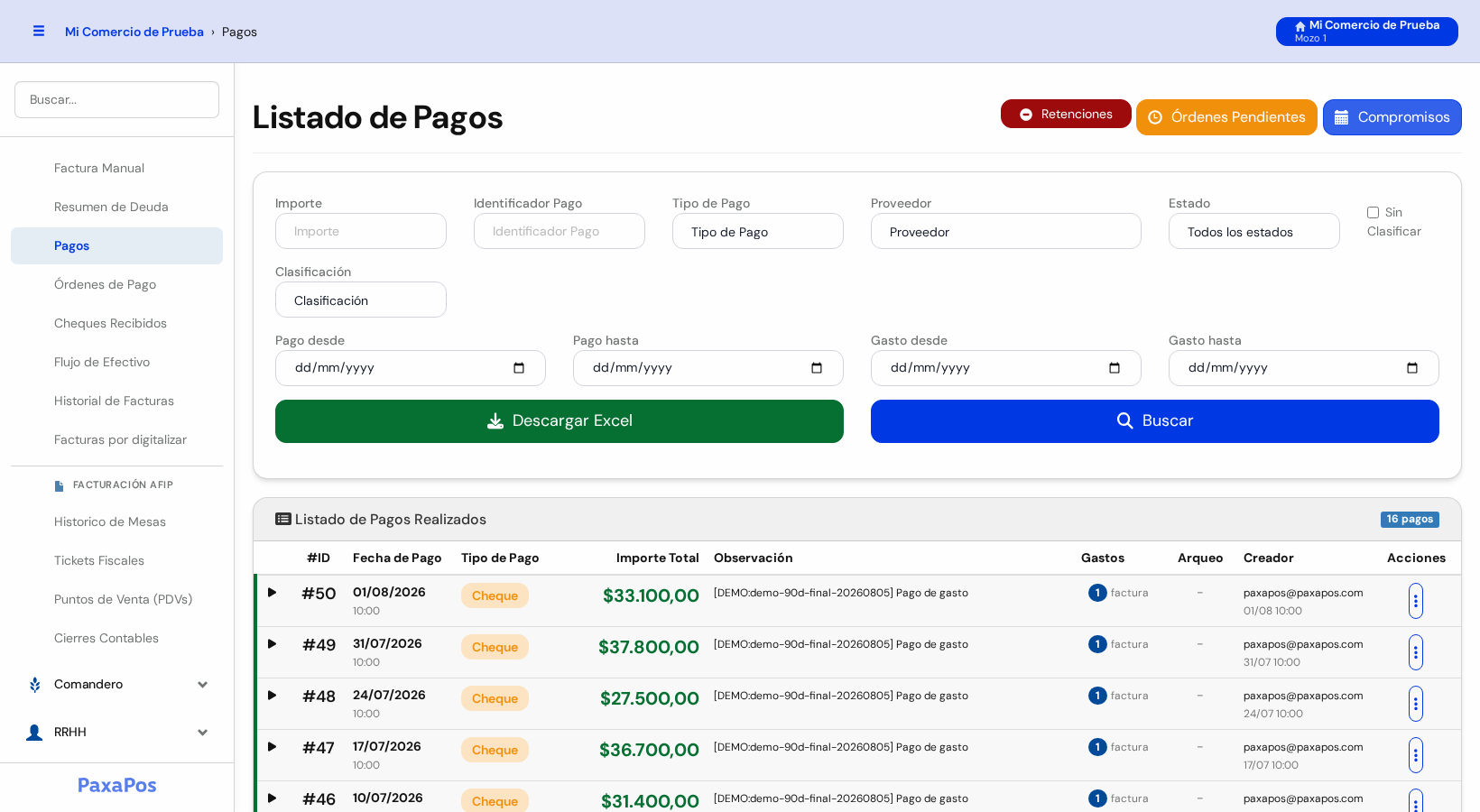Click Descargar Excel button

coord(560,421)
